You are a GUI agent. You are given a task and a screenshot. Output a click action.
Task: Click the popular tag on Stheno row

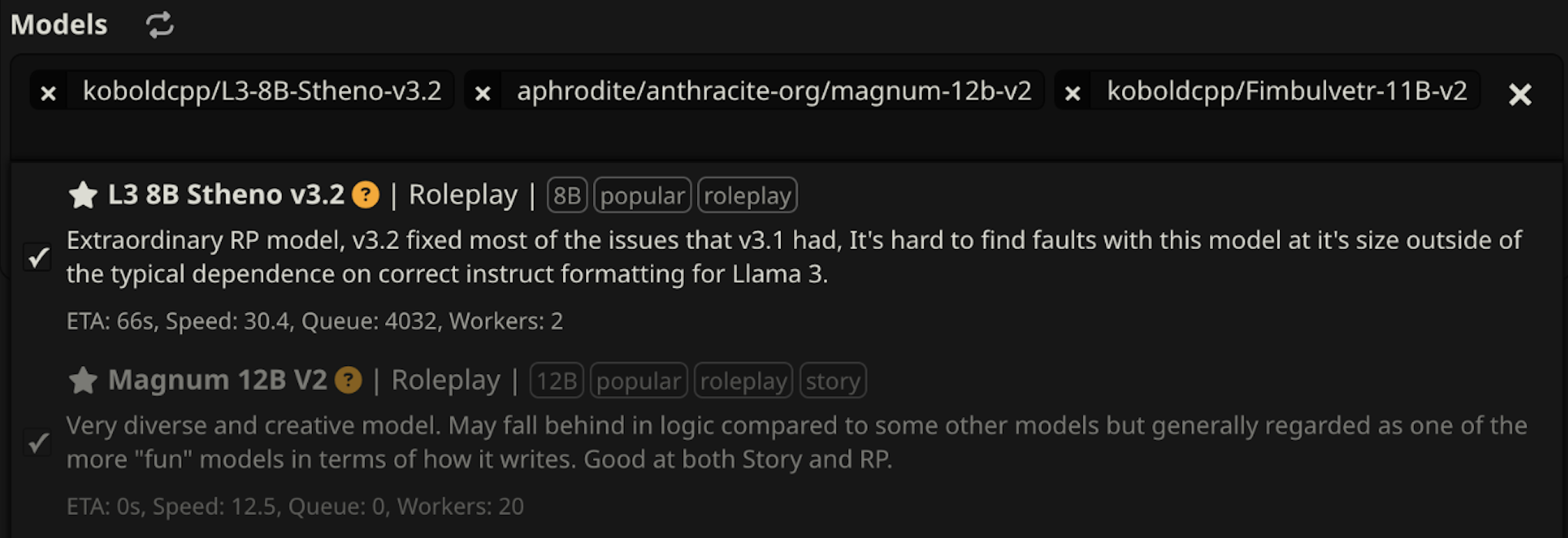pyautogui.click(x=642, y=196)
